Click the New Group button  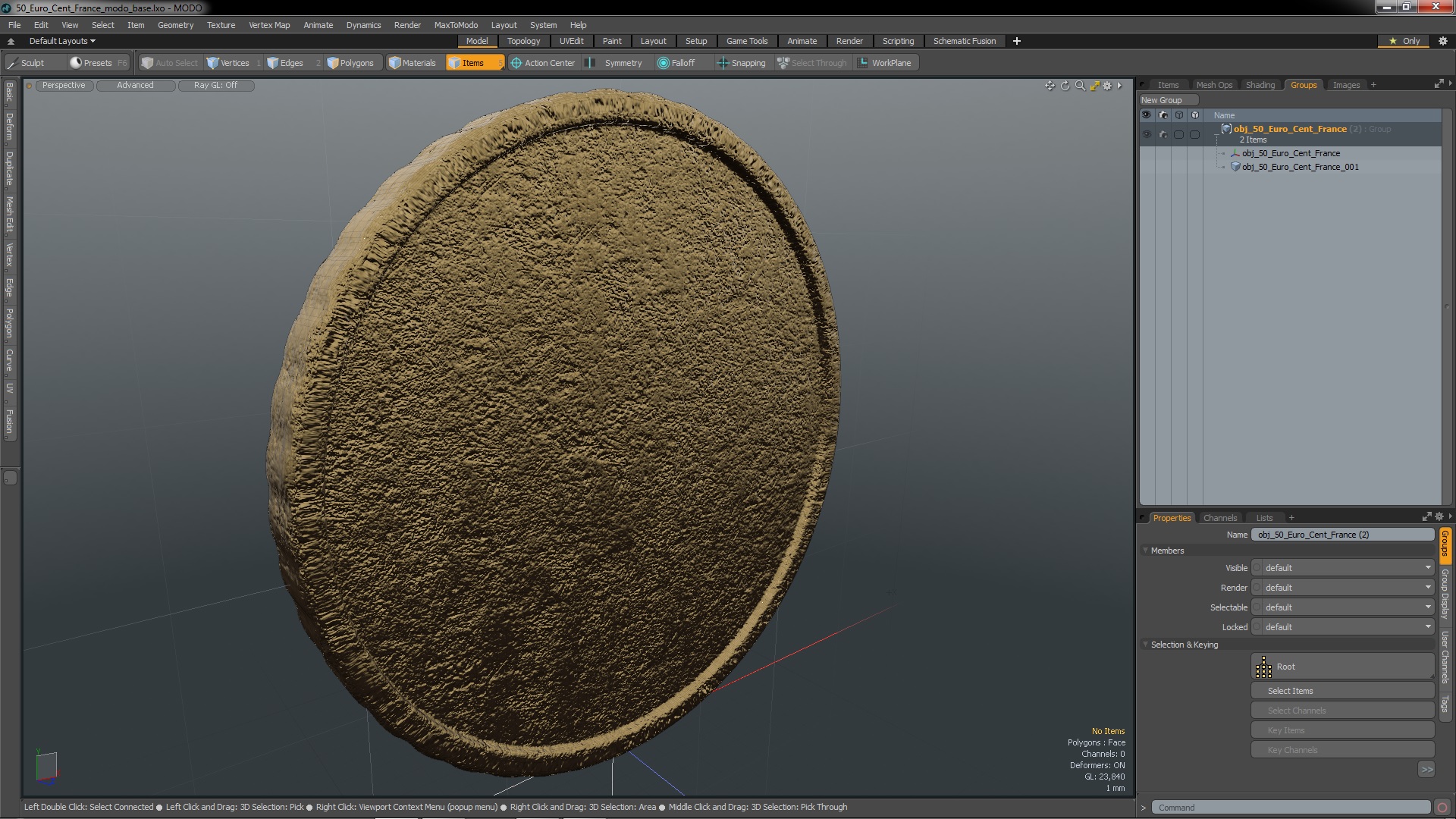coord(1168,100)
